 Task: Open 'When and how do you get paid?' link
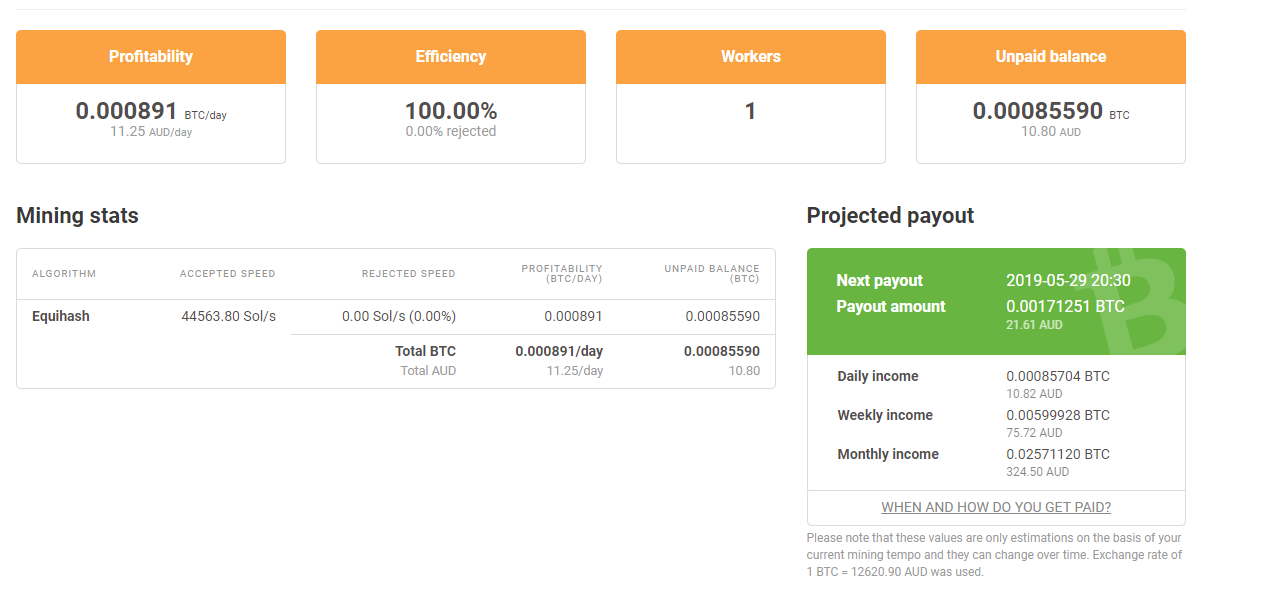tap(996, 507)
